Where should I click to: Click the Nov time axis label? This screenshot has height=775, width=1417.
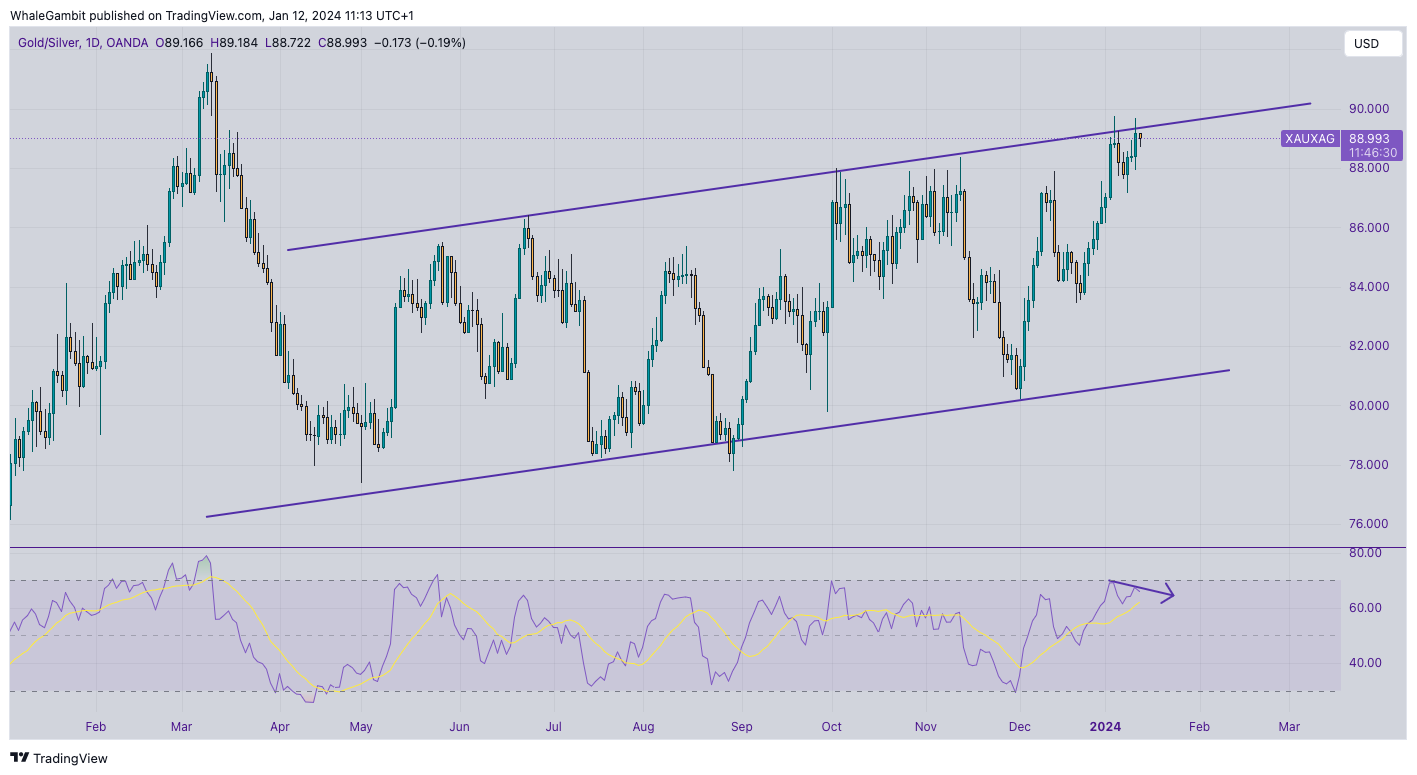coord(927,726)
